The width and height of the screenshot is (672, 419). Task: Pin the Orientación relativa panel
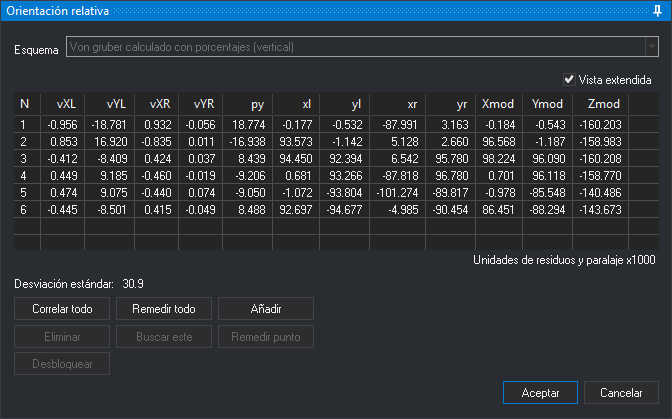tap(657, 11)
